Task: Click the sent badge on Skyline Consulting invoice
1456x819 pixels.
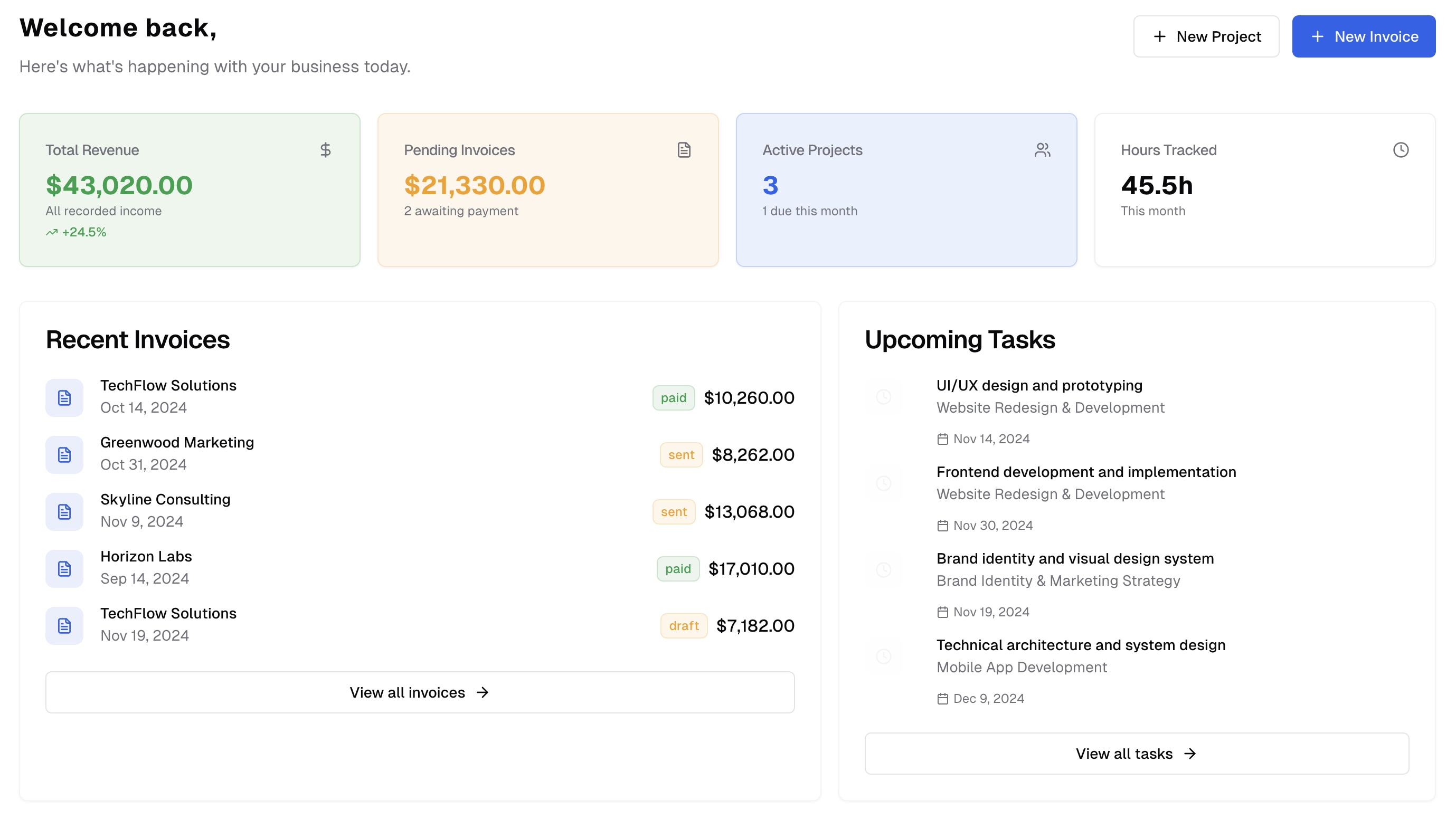Action: click(673, 512)
